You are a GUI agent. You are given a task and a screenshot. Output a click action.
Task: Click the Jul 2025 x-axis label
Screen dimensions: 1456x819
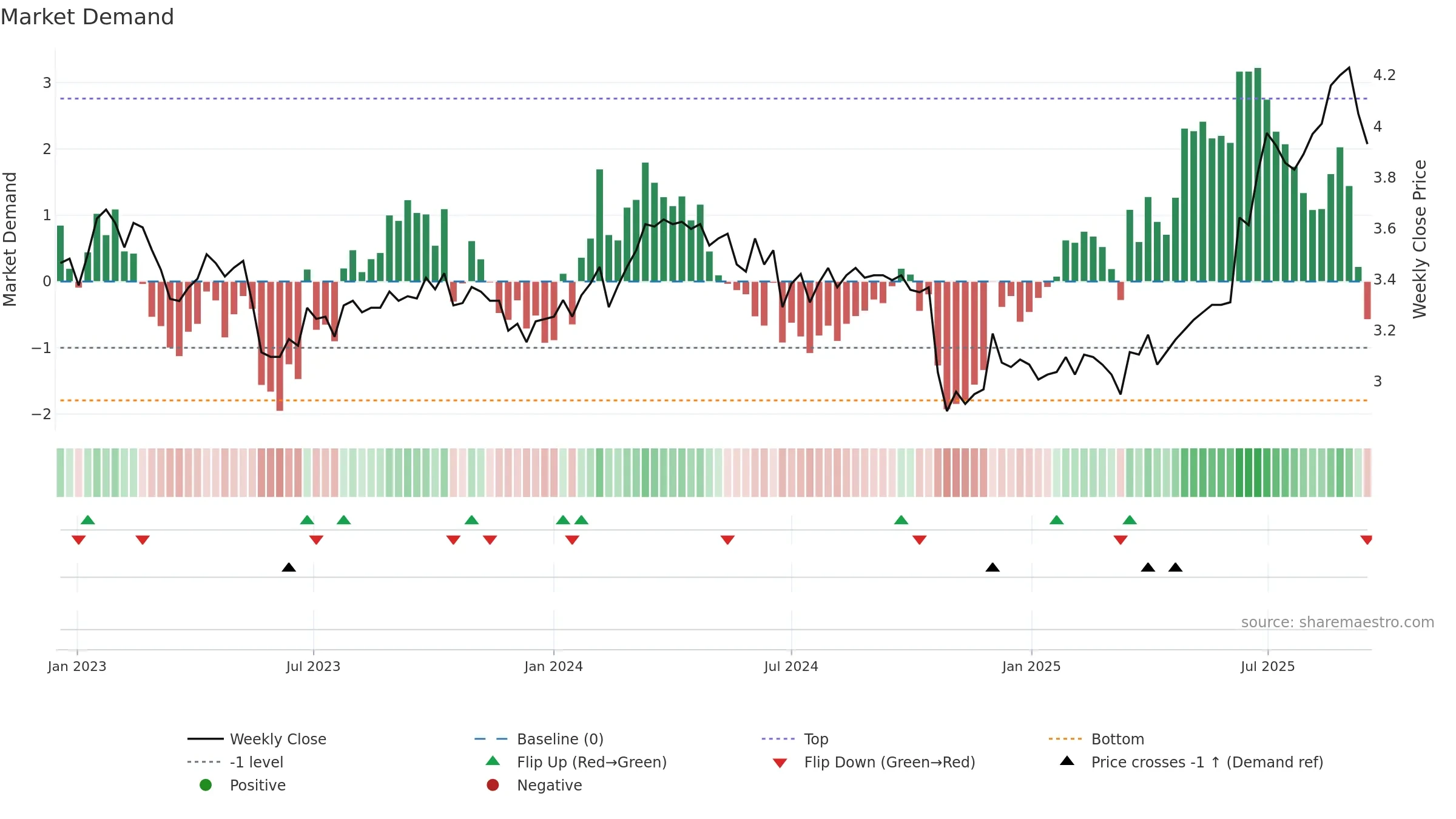coord(1268,666)
